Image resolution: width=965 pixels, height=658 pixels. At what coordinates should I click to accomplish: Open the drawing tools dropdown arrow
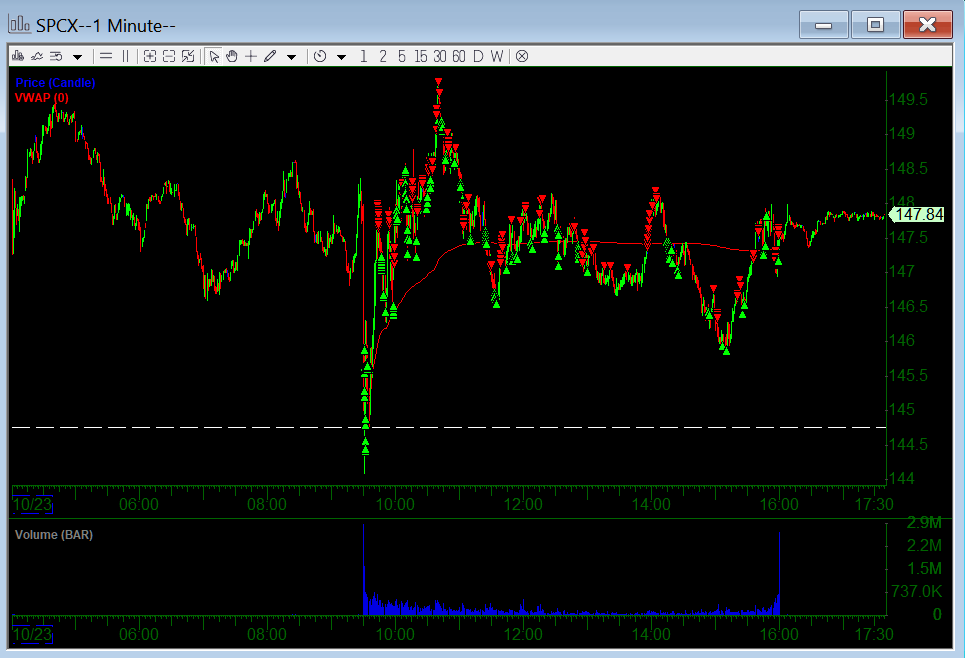(x=292, y=57)
